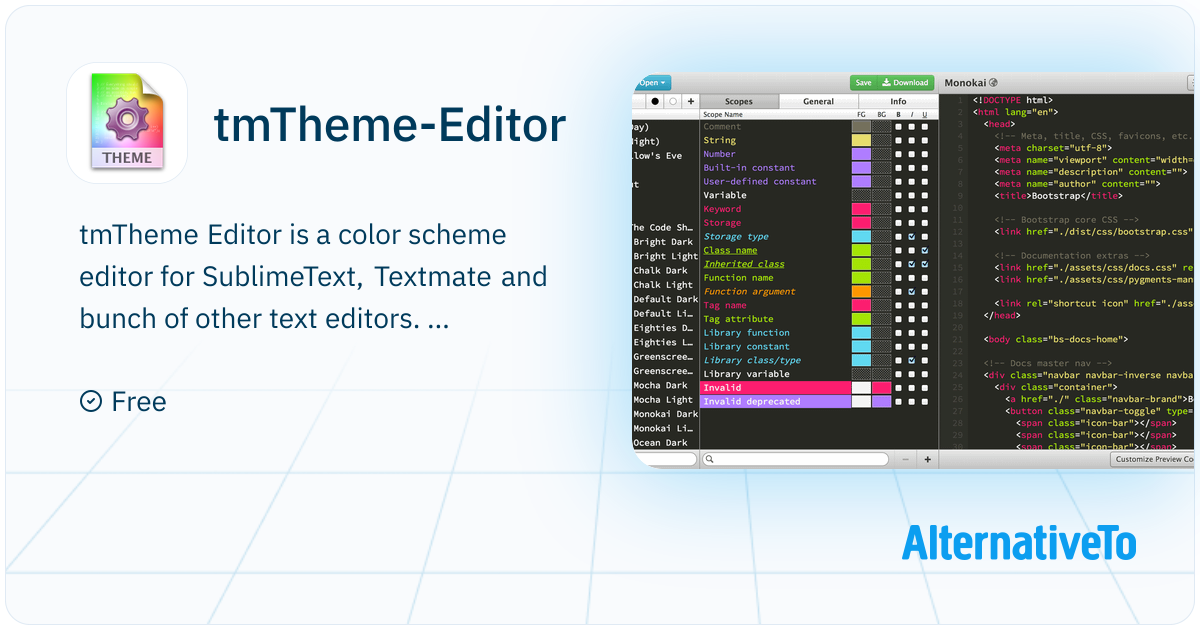
Task: Toggle italic checkbox for Storage type
Action: tap(912, 237)
